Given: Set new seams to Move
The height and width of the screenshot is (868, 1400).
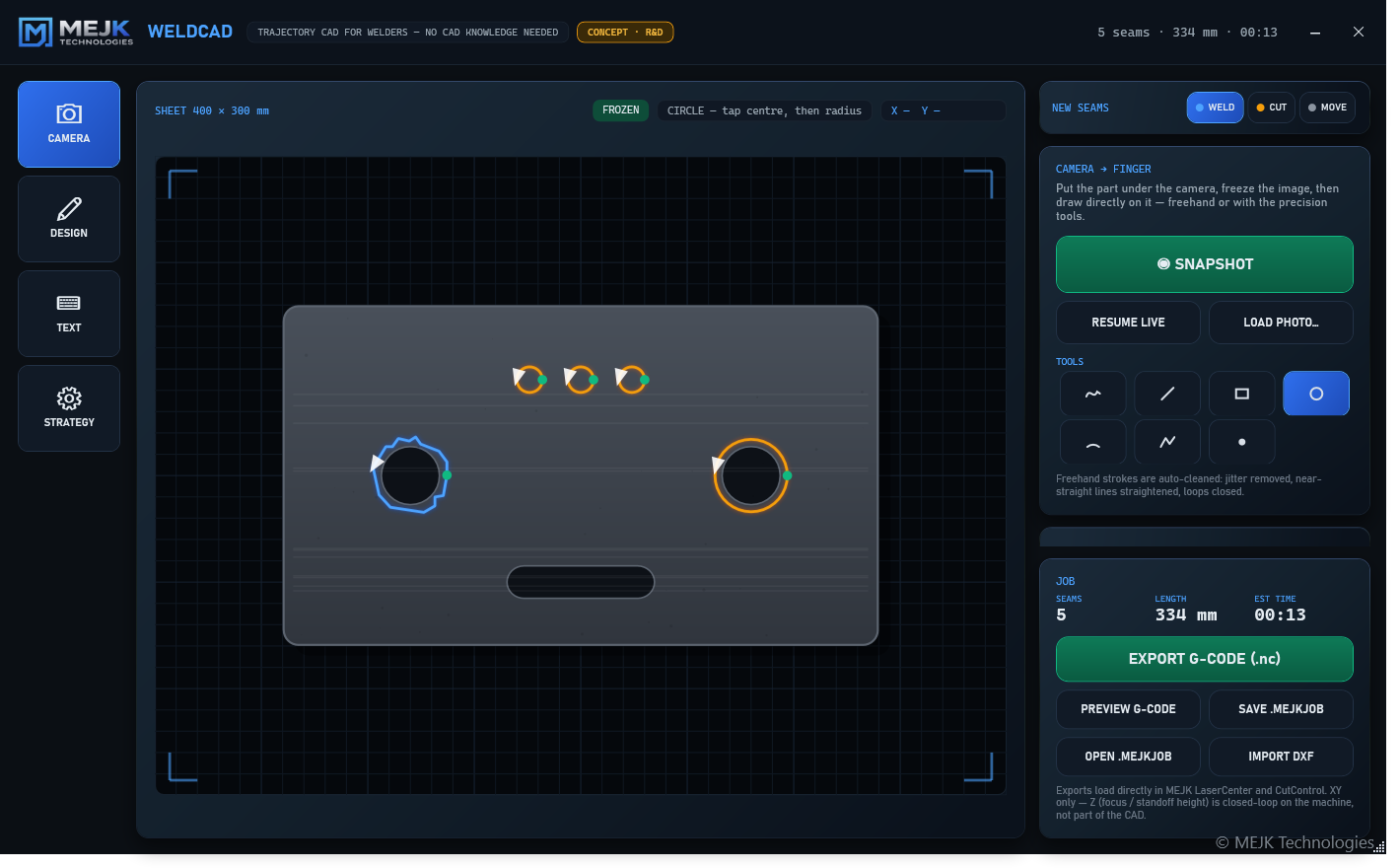Looking at the screenshot, I should point(1327,108).
